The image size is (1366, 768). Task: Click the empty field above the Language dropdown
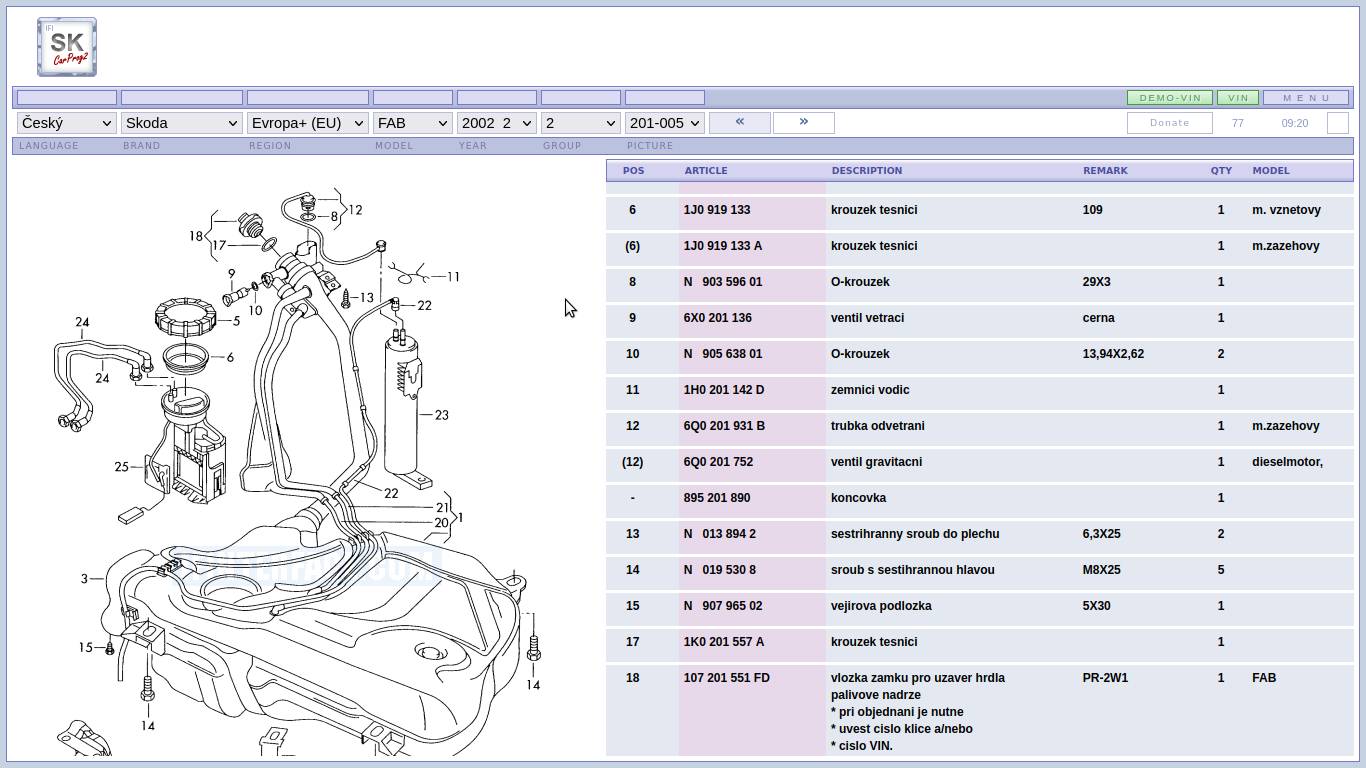tap(67, 98)
